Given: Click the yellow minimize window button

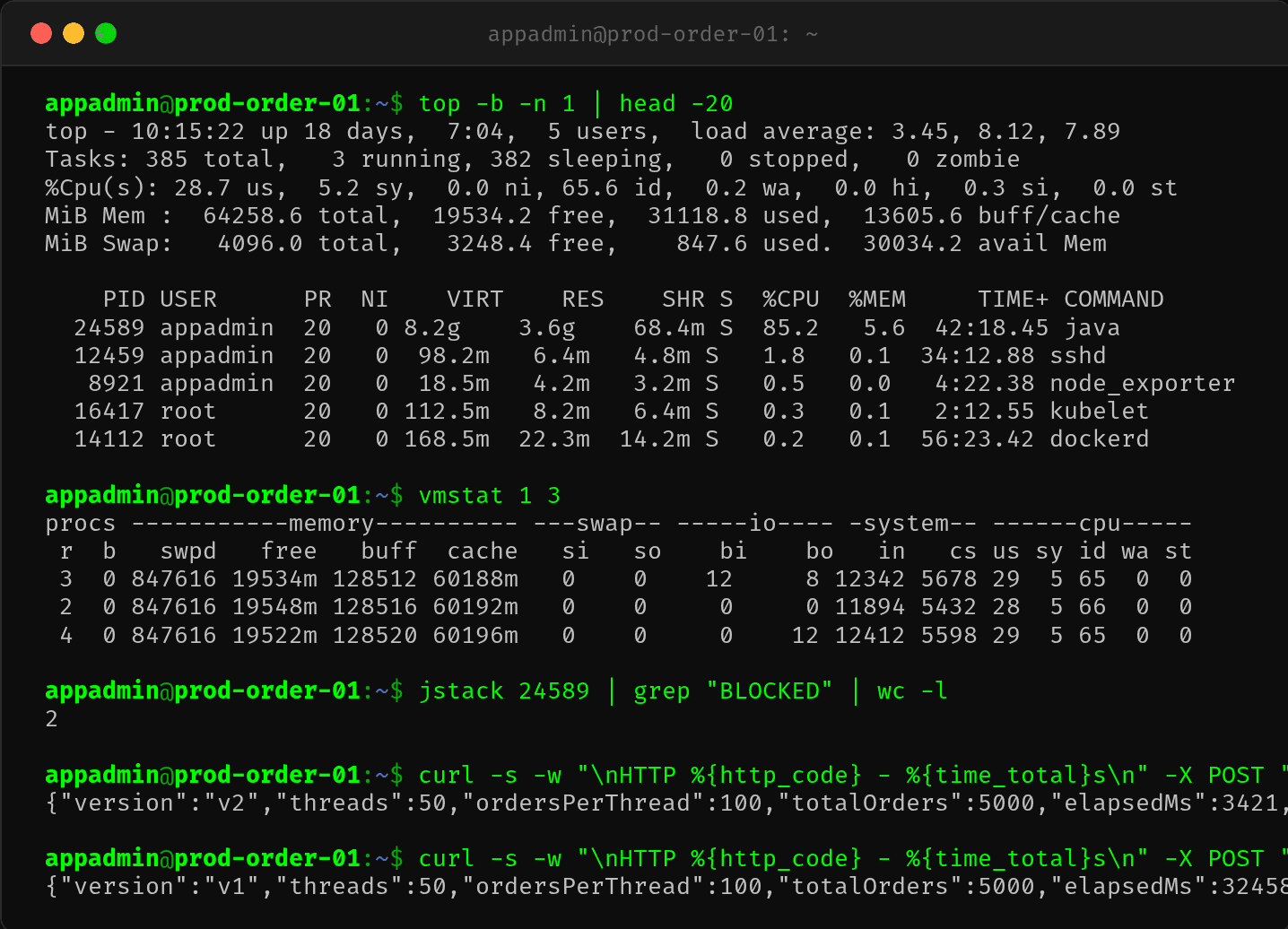Looking at the screenshot, I should 74,33.
